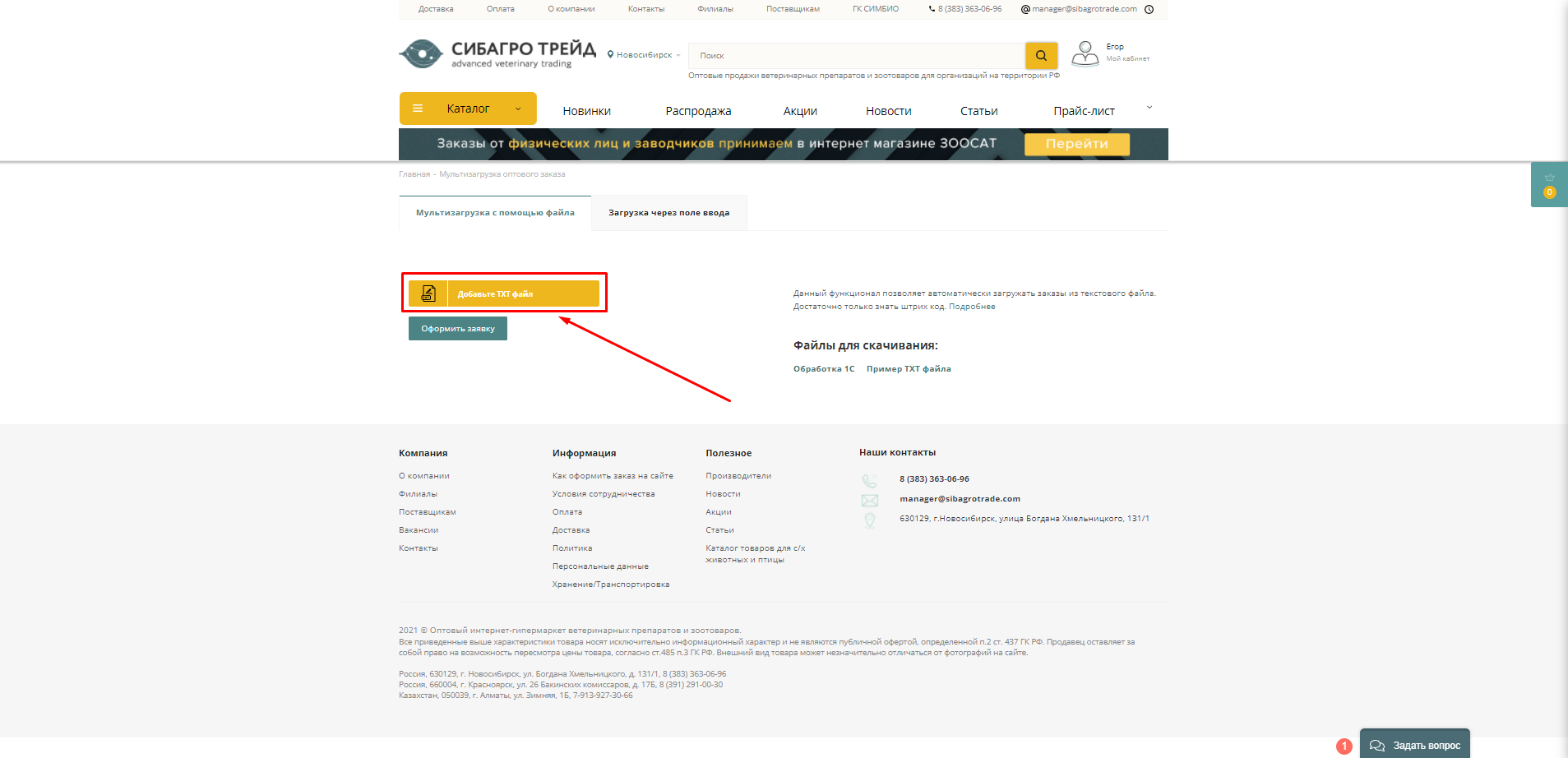
Task: Click the footer map pin icon
Action: tap(869, 520)
